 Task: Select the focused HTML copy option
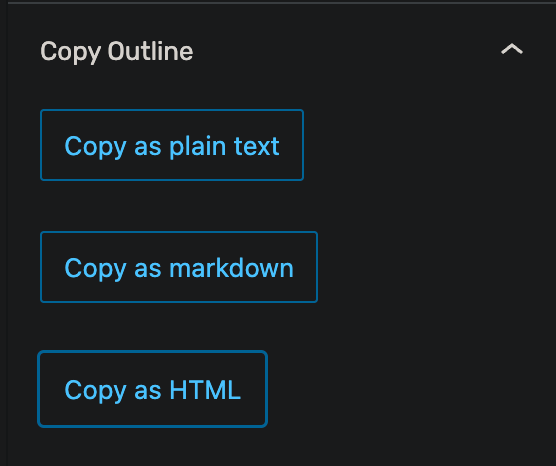tap(152, 389)
